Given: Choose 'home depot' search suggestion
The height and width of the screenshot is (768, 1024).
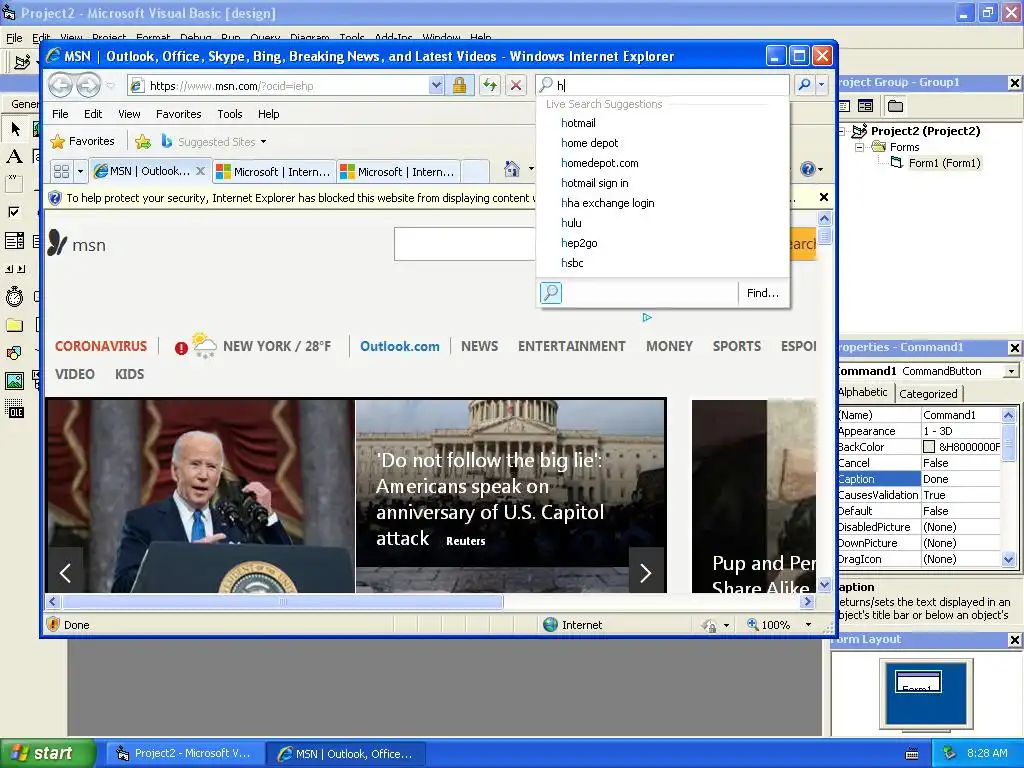Looking at the screenshot, I should pos(589,143).
